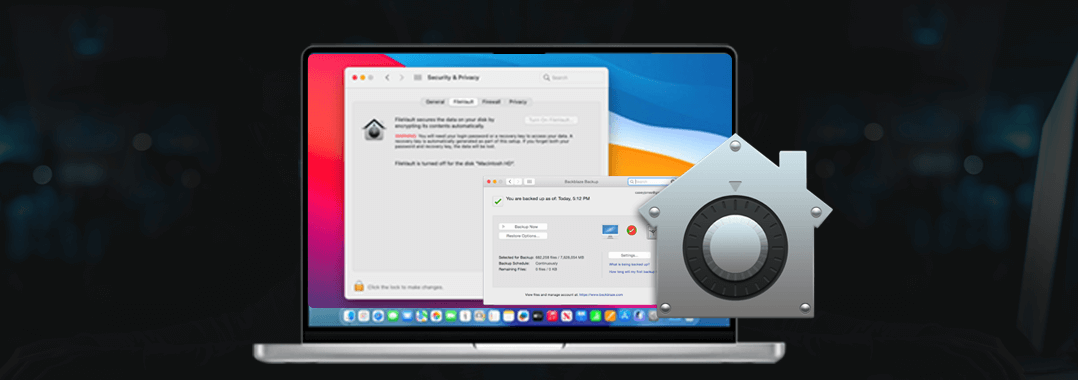Image resolution: width=1078 pixels, height=380 pixels.
Task: Open Music from the Dock
Action: point(552,316)
